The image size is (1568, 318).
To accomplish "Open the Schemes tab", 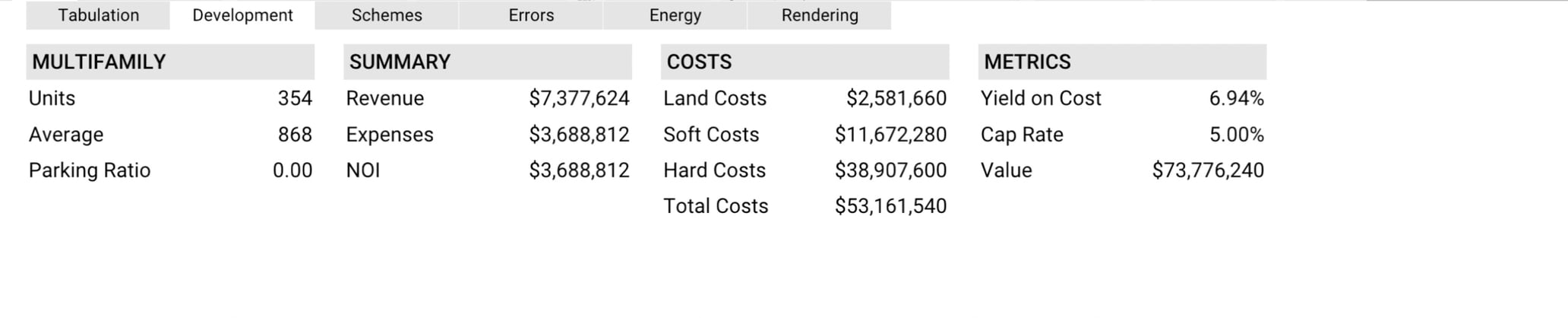I will (387, 15).
